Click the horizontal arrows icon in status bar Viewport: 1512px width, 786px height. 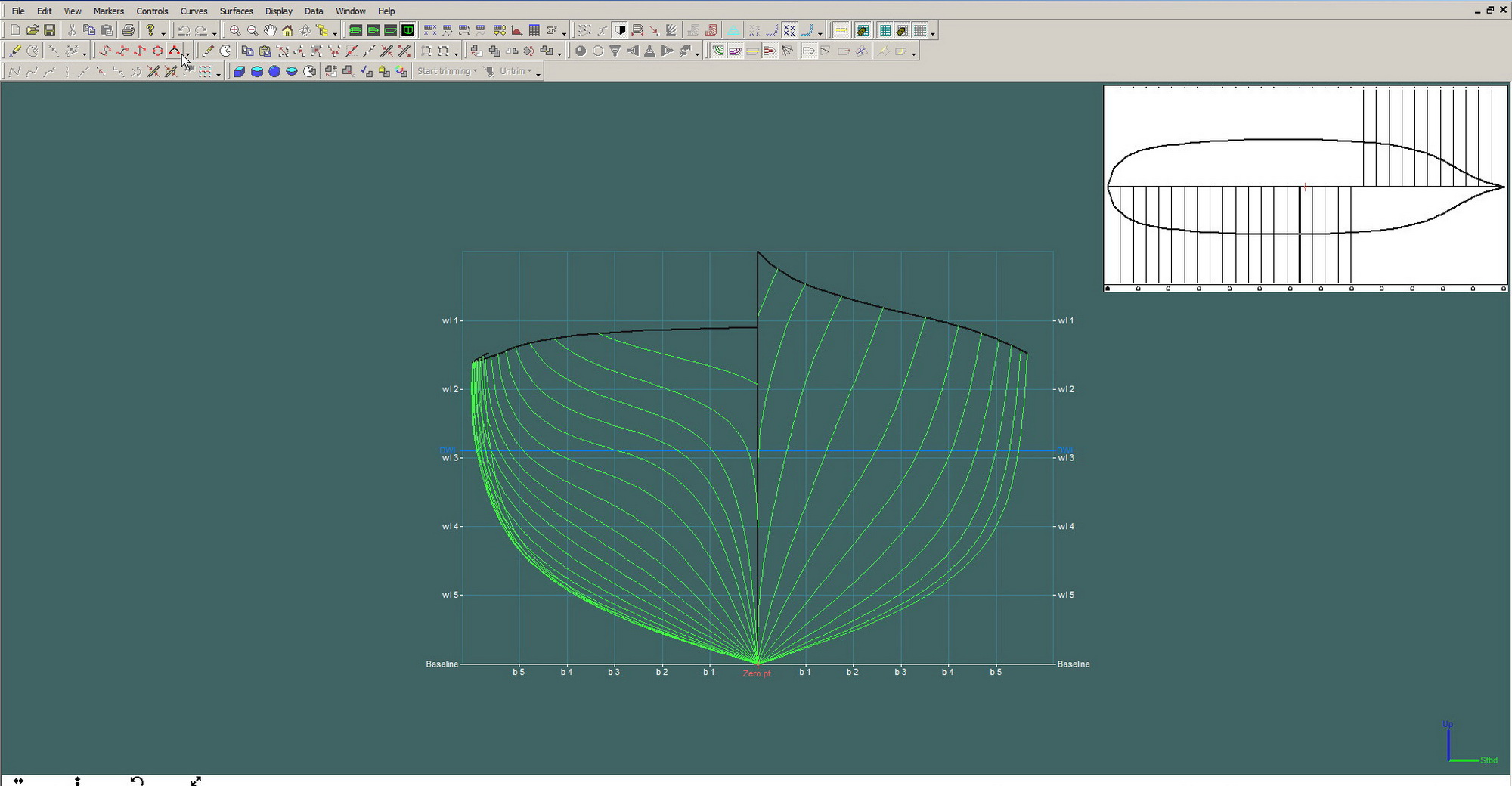pyautogui.click(x=18, y=781)
